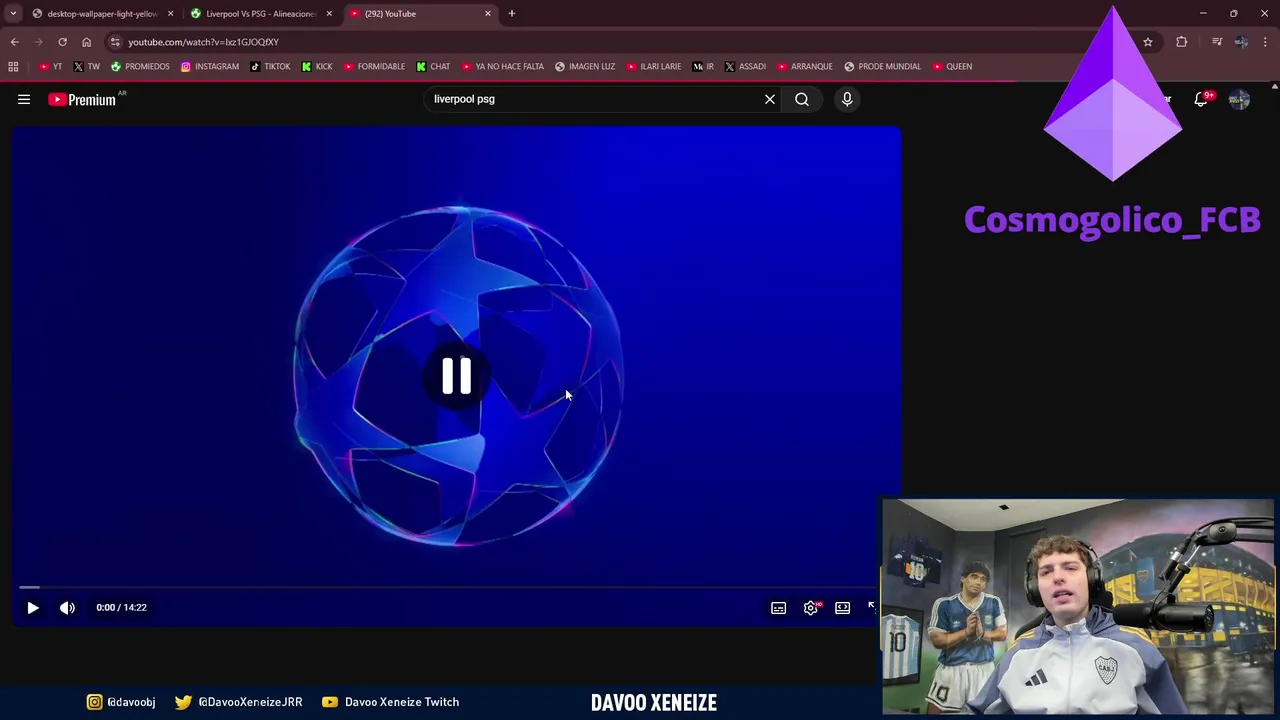1280x720 pixels.
Task: Open PROMIEDOS bookmark
Action: (140, 66)
